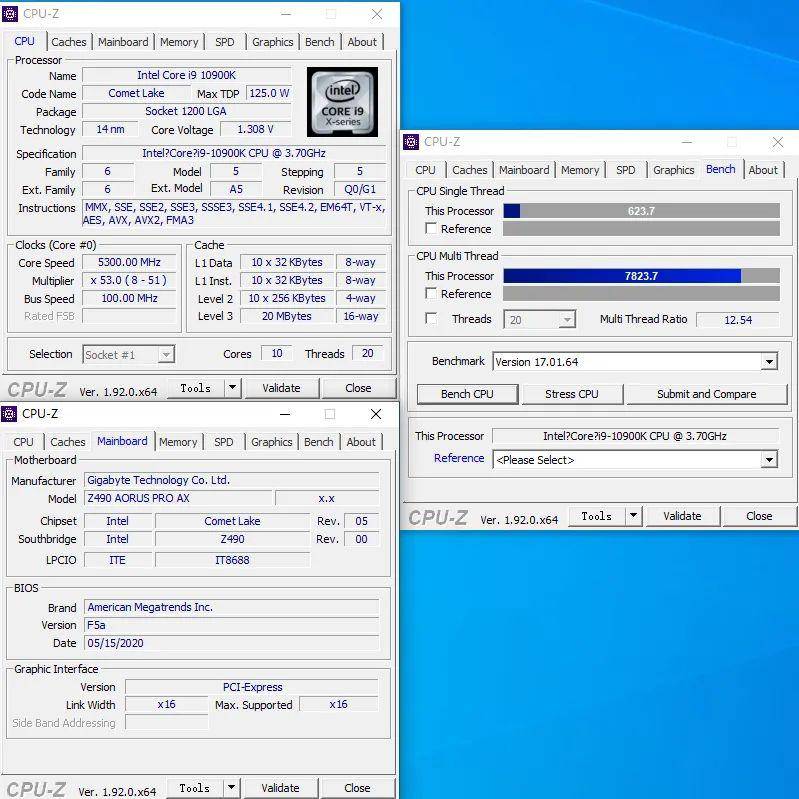
Task: Close the CPU-Z Bench window with the X
Action: pos(777,143)
